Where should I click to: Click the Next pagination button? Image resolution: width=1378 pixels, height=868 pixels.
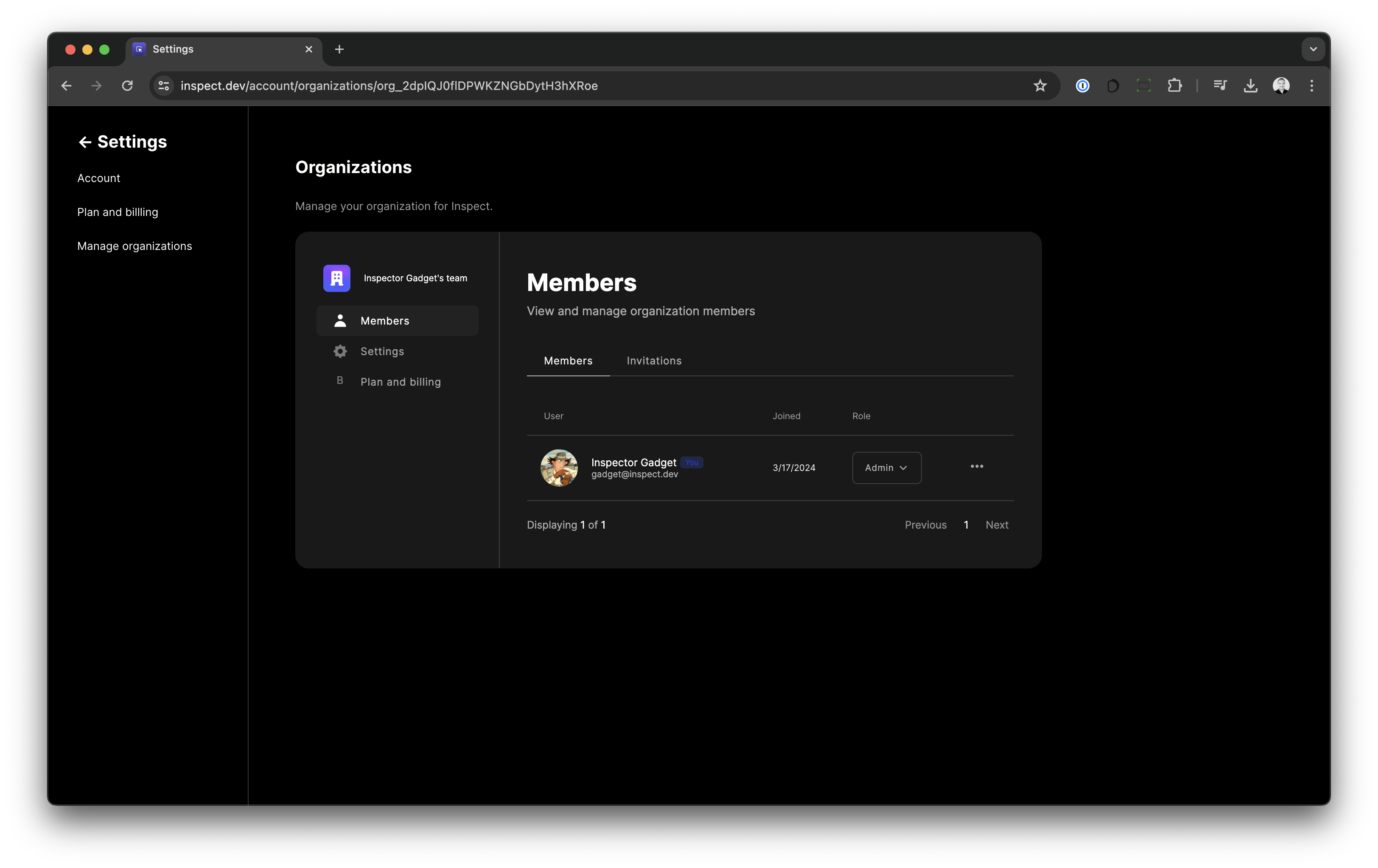pos(996,525)
